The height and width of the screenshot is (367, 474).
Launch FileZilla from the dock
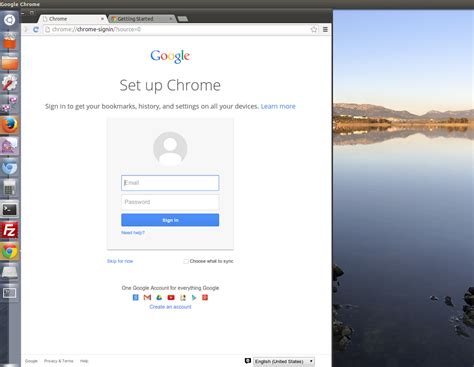click(9, 230)
